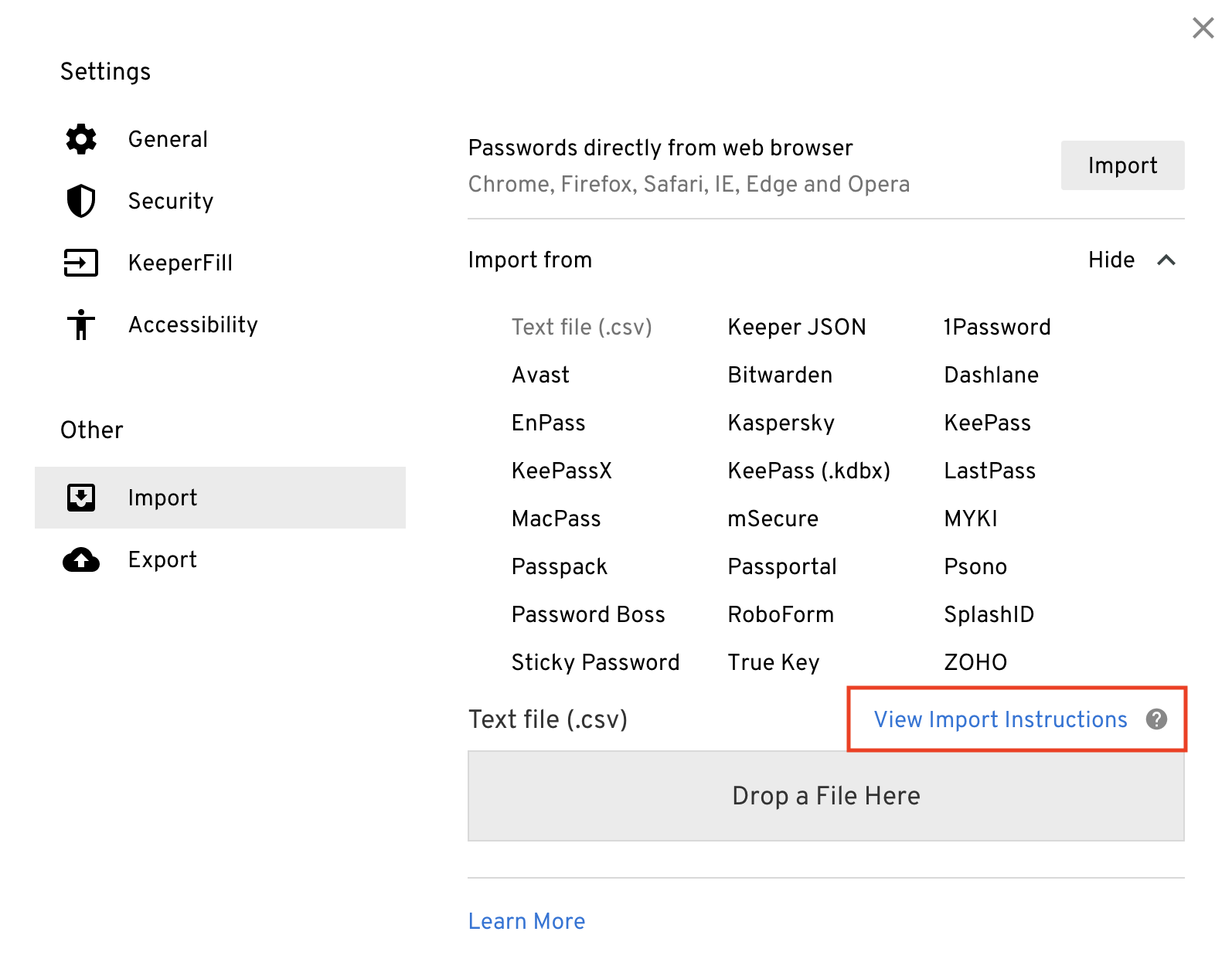Click the Export cloud upload icon
This screenshot has width=1232, height=969.
(81, 559)
